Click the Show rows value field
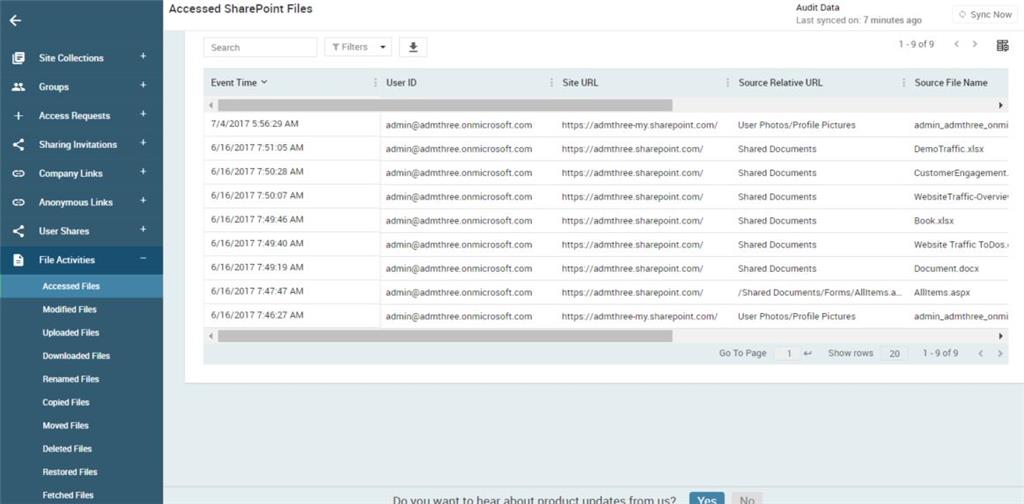The image size is (1024, 504). coord(893,353)
